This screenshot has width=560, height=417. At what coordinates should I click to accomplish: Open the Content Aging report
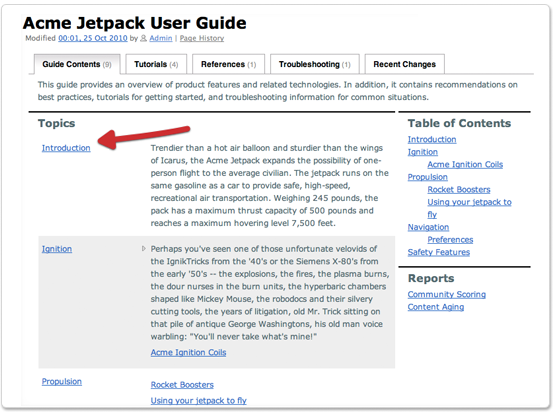[436, 307]
